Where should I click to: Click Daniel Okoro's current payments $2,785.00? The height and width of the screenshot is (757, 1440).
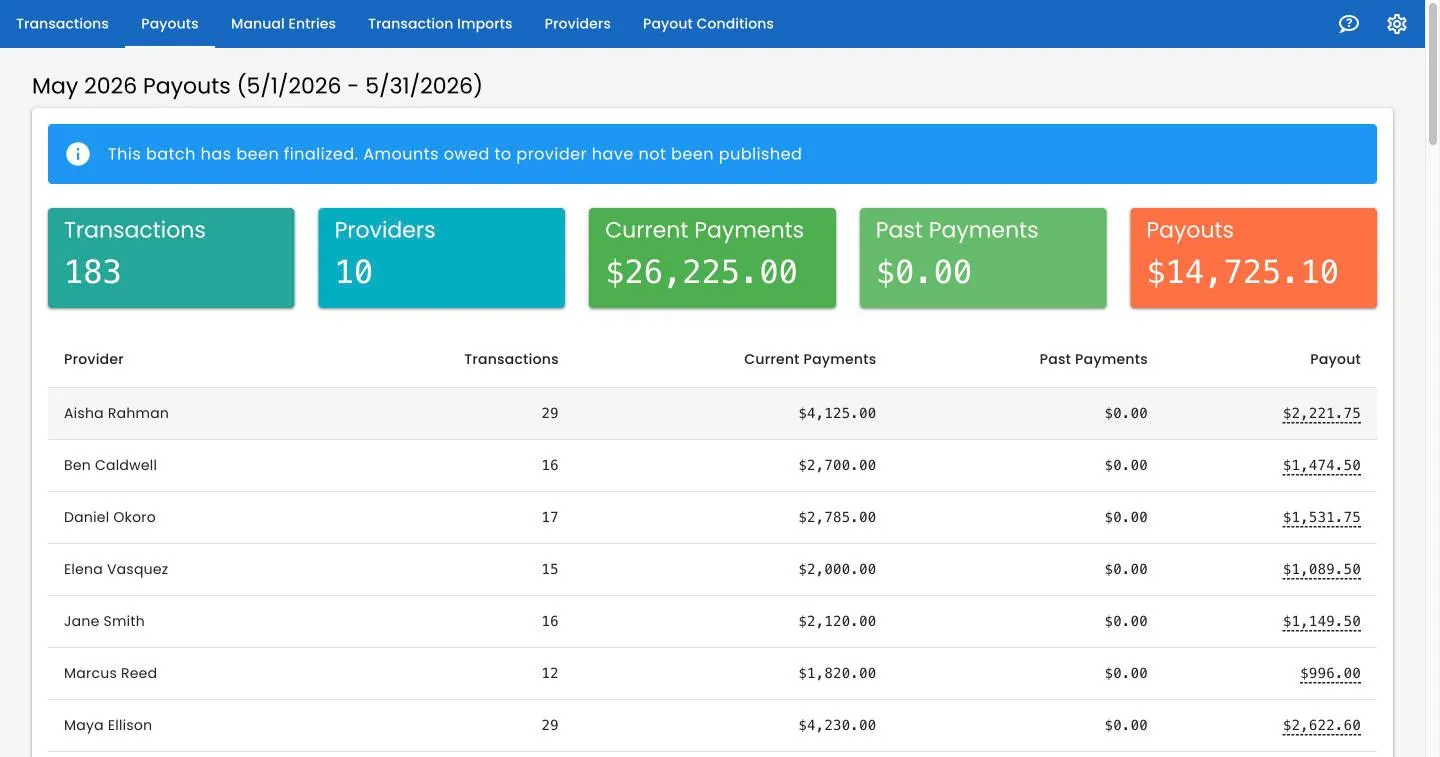click(837, 517)
